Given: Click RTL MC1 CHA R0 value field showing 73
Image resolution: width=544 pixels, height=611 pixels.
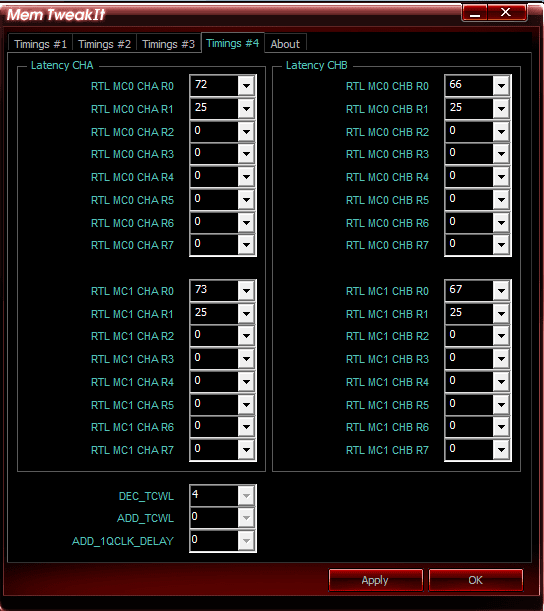Looking at the screenshot, I should pos(214,290).
